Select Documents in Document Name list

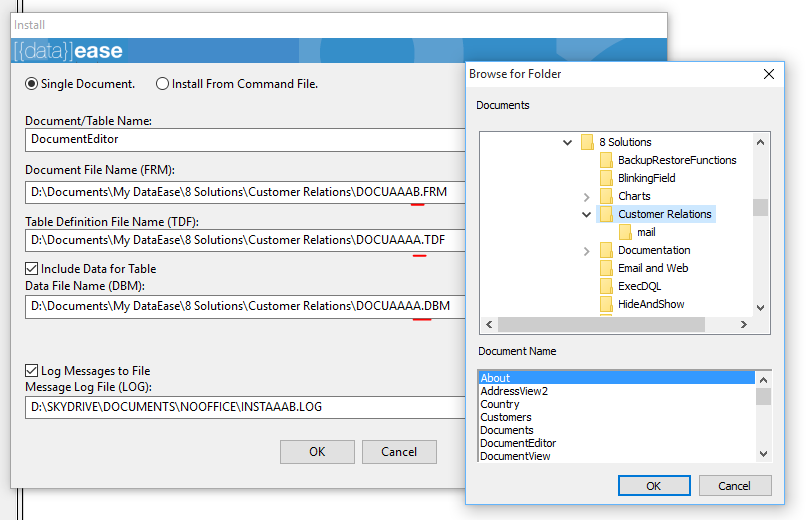pyautogui.click(x=616, y=430)
